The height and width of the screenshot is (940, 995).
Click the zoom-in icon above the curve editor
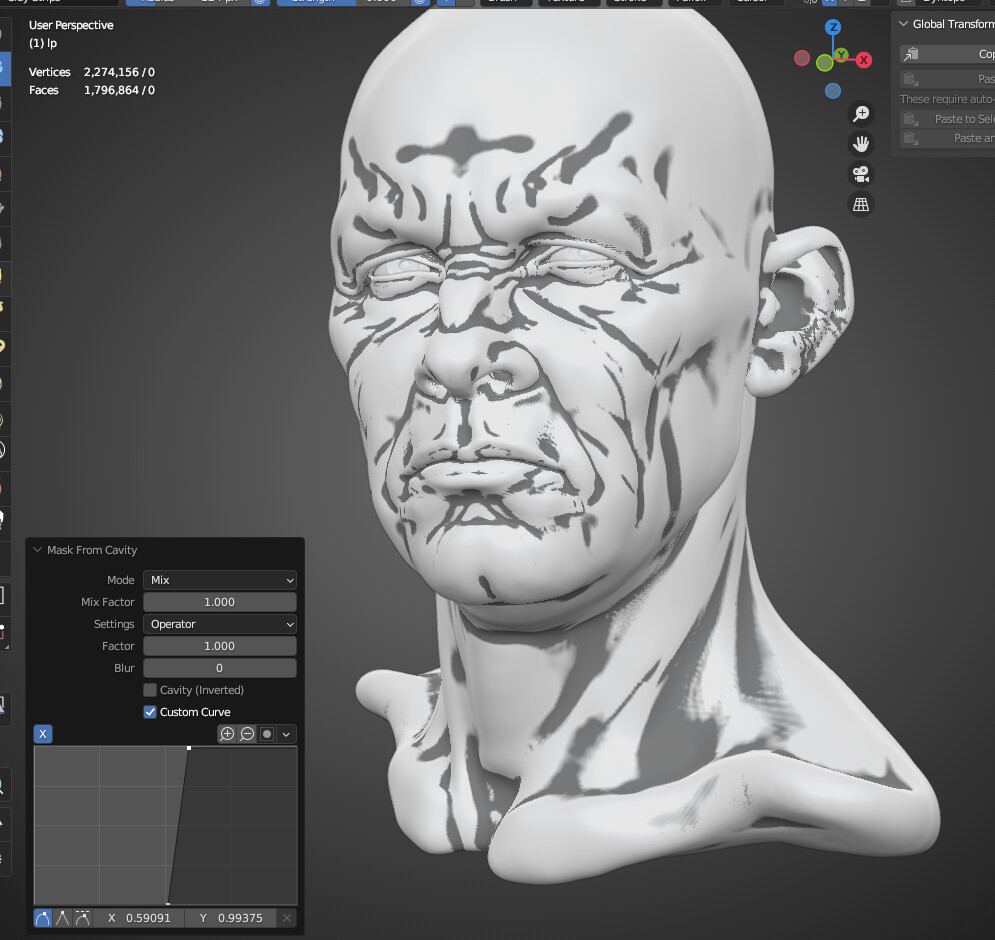pos(227,734)
